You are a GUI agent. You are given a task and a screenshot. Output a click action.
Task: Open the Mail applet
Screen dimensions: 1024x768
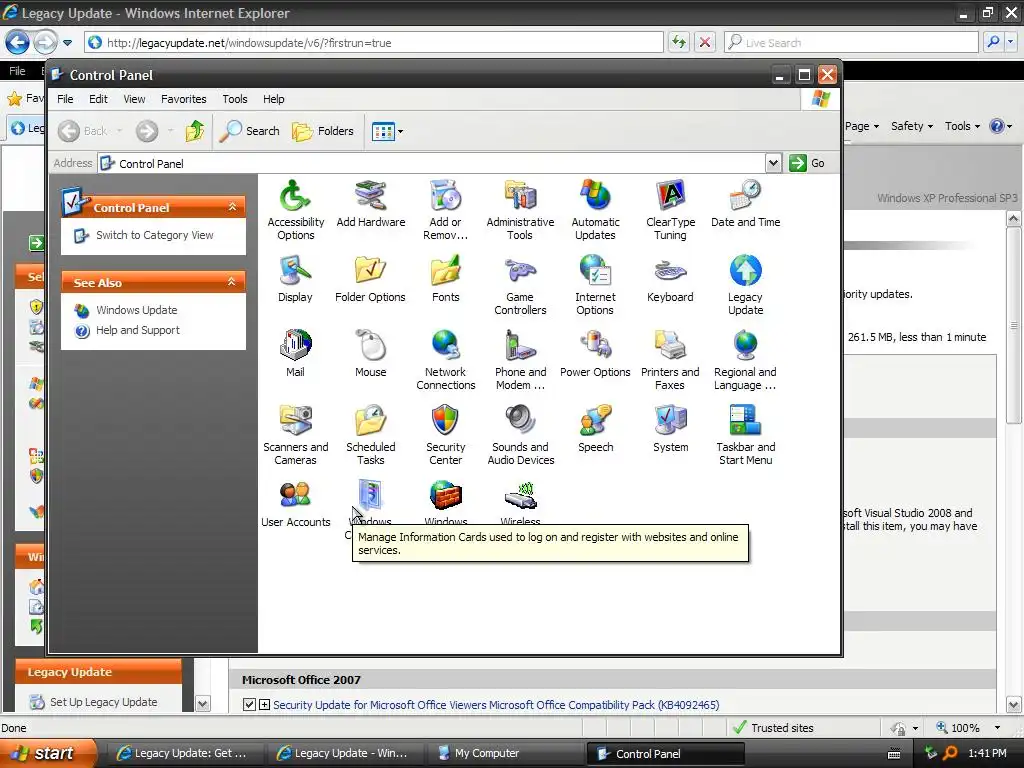tap(295, 354)
